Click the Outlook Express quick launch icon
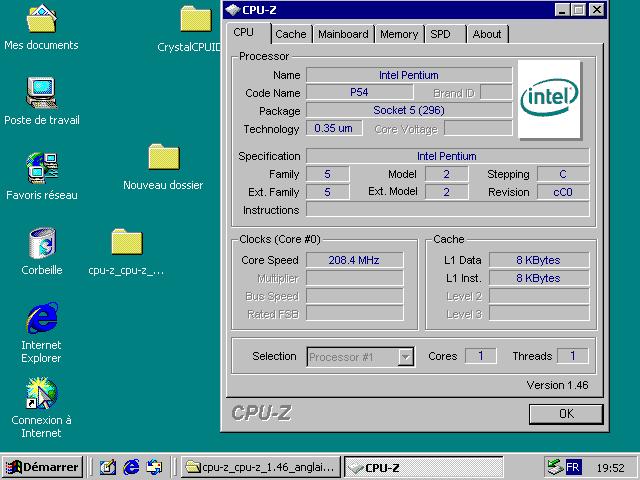Viewport: 640px width, 480px height. (154, 467)
